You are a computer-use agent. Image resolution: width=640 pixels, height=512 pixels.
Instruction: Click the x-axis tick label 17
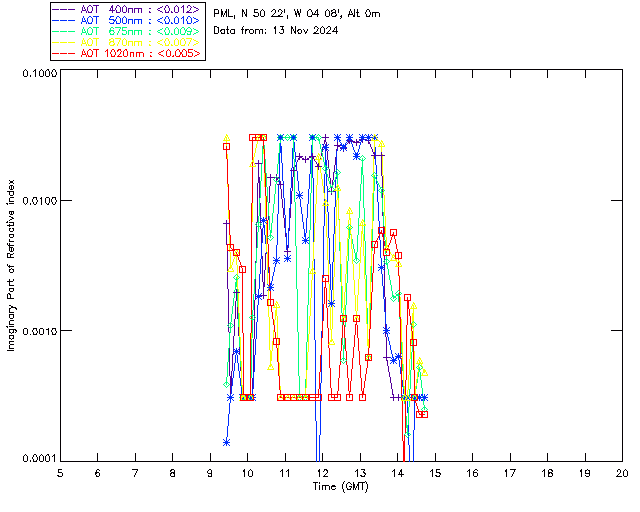510,473
